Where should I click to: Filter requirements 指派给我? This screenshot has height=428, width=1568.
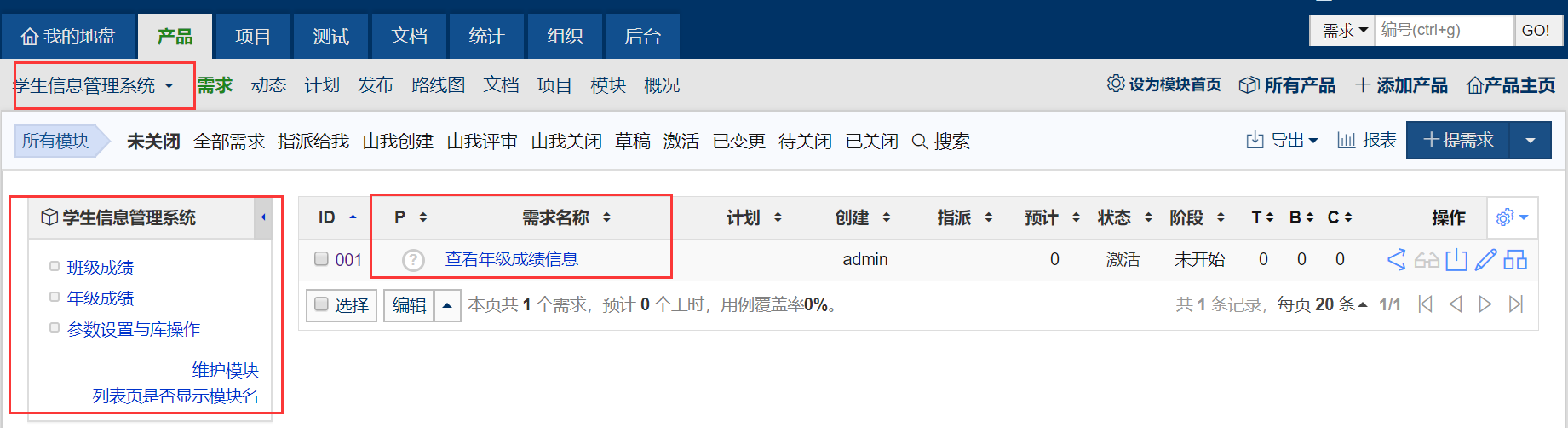pyautogui.click(x=313, y=142)
